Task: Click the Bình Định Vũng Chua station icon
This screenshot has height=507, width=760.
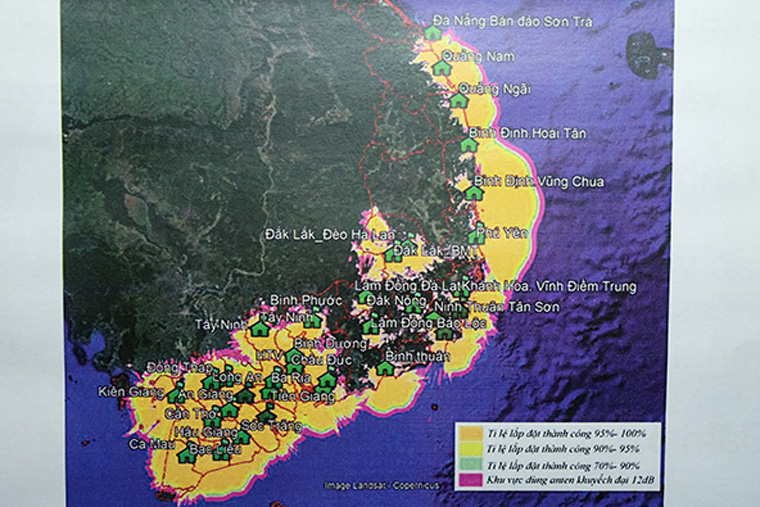Action: pos(473,192)
